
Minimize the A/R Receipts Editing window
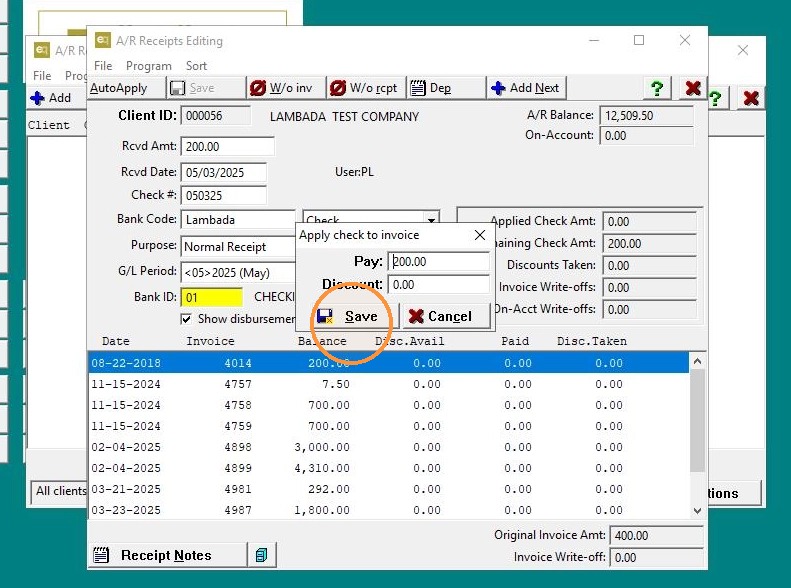594,40
